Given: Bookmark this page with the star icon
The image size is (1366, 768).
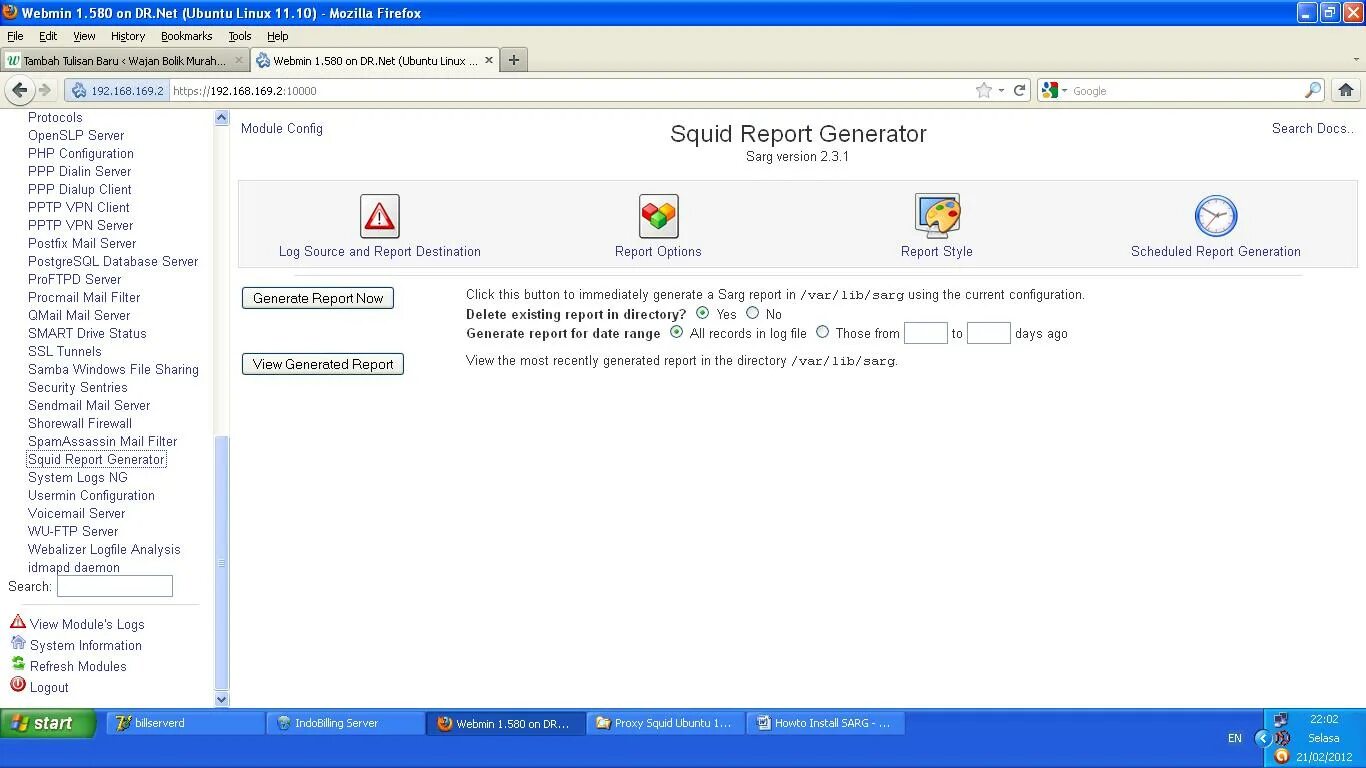Looking at the screenshot, I should pos(984,90).
